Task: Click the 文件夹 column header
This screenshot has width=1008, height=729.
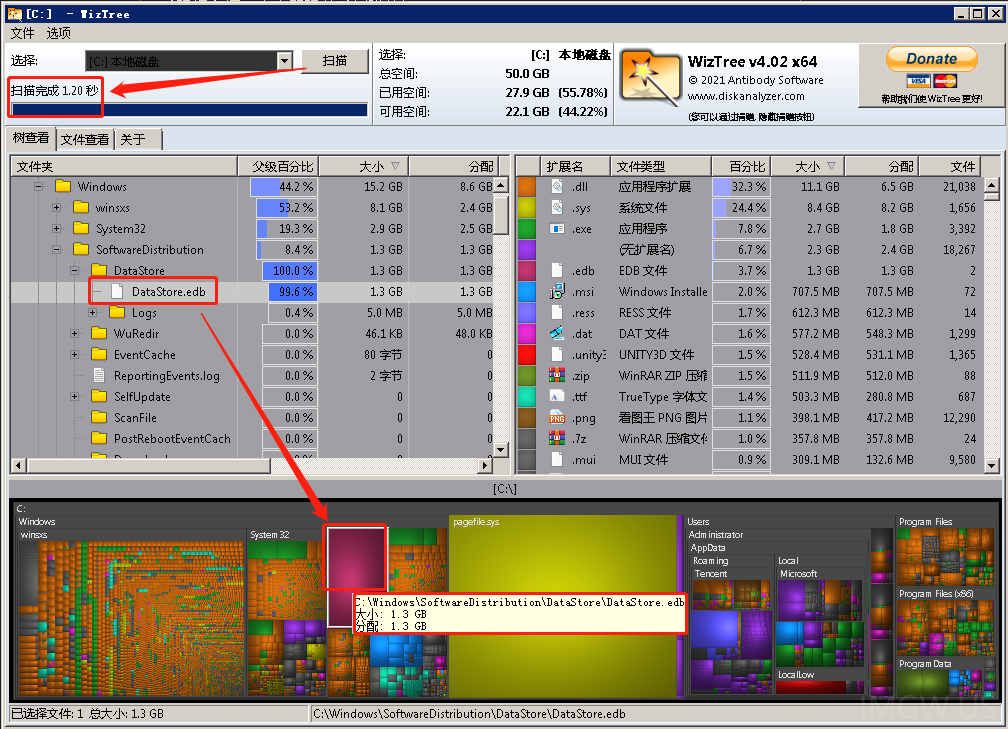Action: click(x=124, y=166)
